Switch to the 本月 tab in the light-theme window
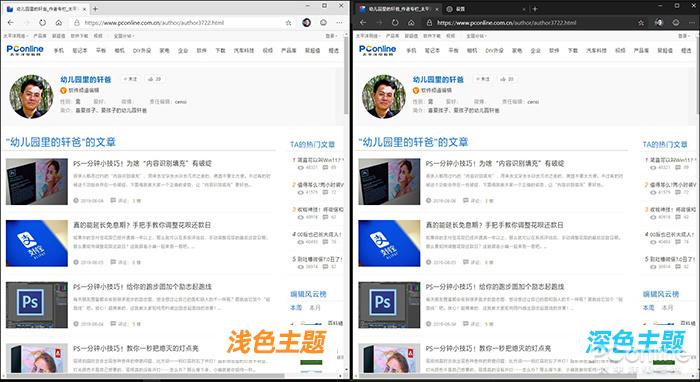 pyautogui.click(x=315, y=308)
